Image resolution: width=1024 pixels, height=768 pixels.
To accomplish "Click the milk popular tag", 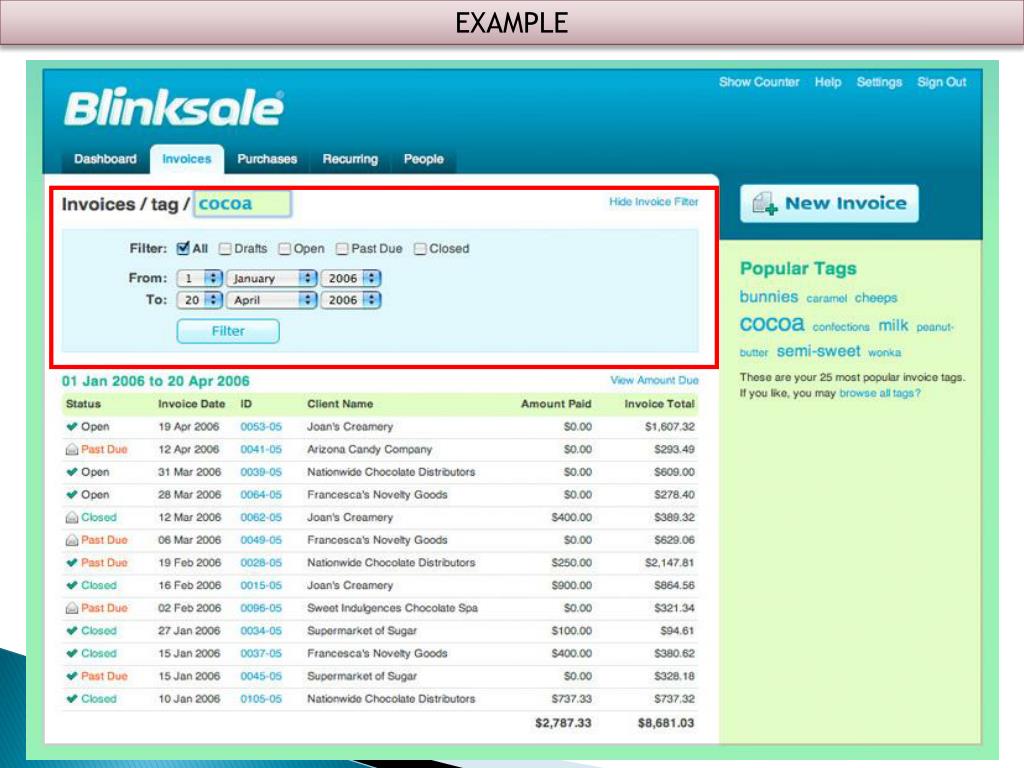I will (x=893, y=325).
